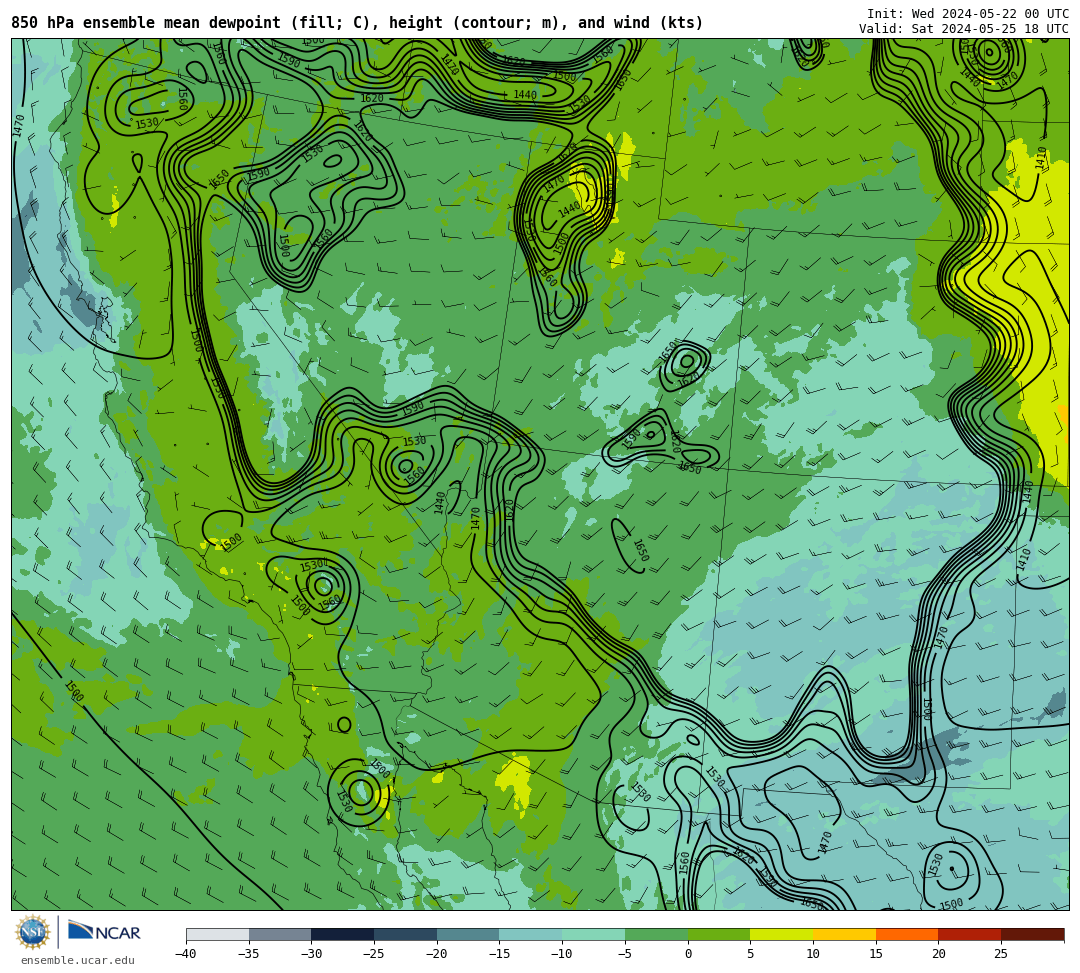Click the colorbar tick label '−10'
Image resolution: width=1080 pixels, height=973 pixels.
click(562, 954)
